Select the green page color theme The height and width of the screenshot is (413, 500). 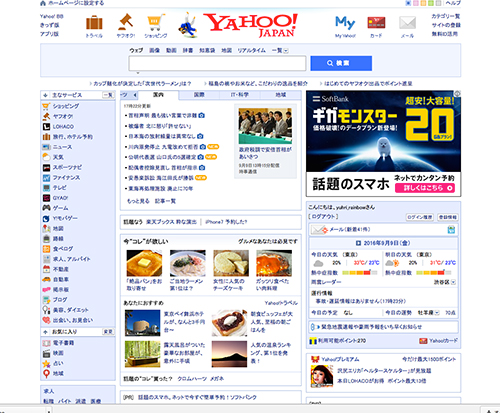(431, 3)
